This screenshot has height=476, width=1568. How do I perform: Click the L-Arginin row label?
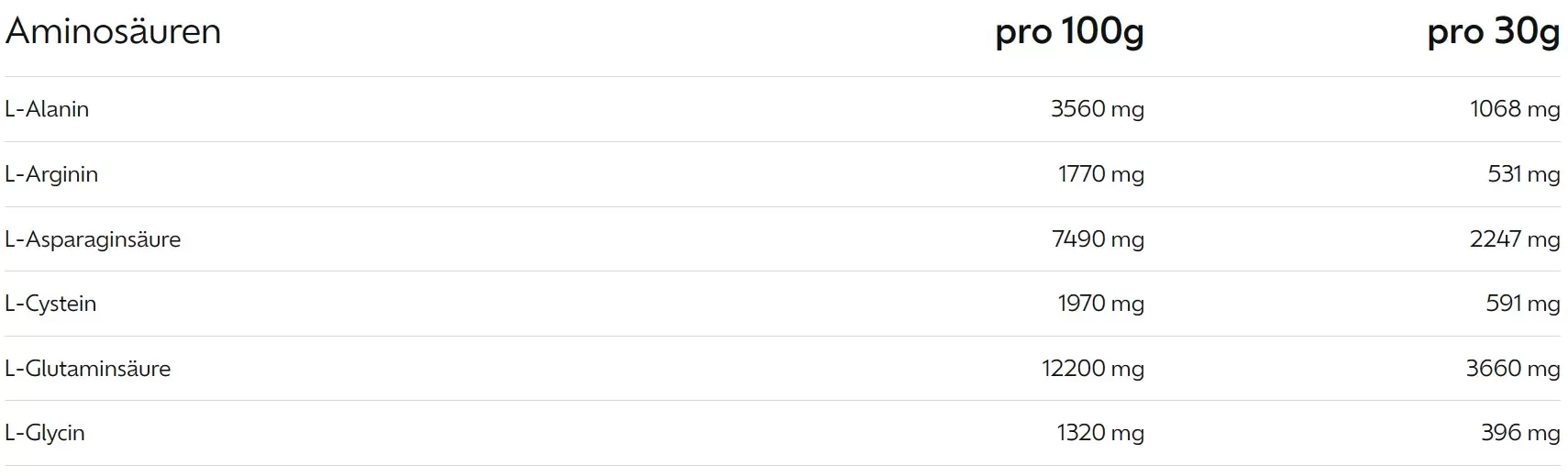pyautogui.click(x=51, y=174)
